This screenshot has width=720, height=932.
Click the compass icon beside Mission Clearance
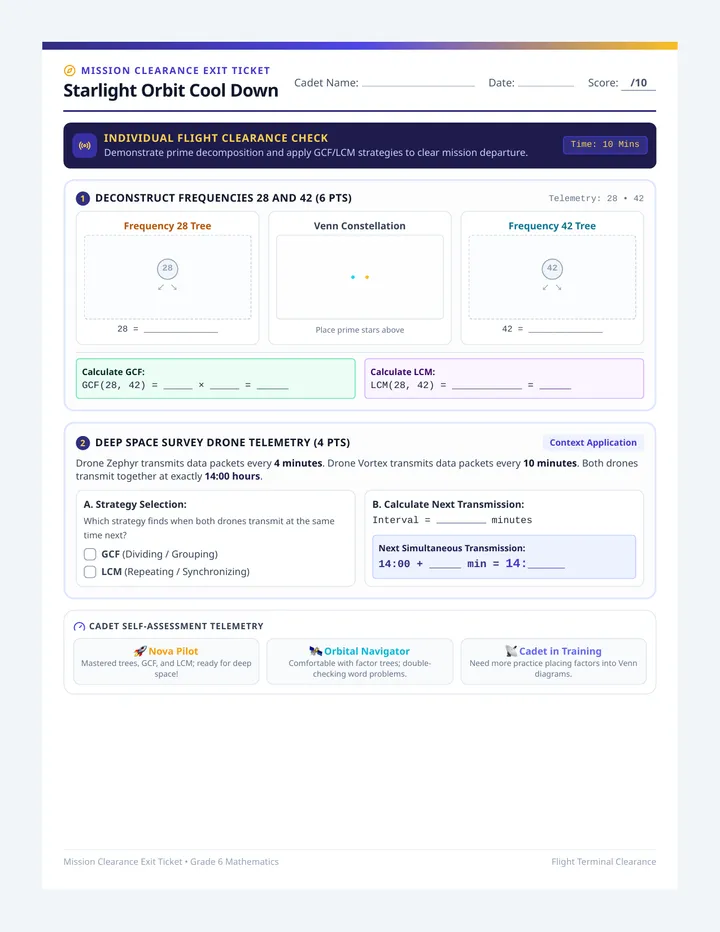(70, 71)
